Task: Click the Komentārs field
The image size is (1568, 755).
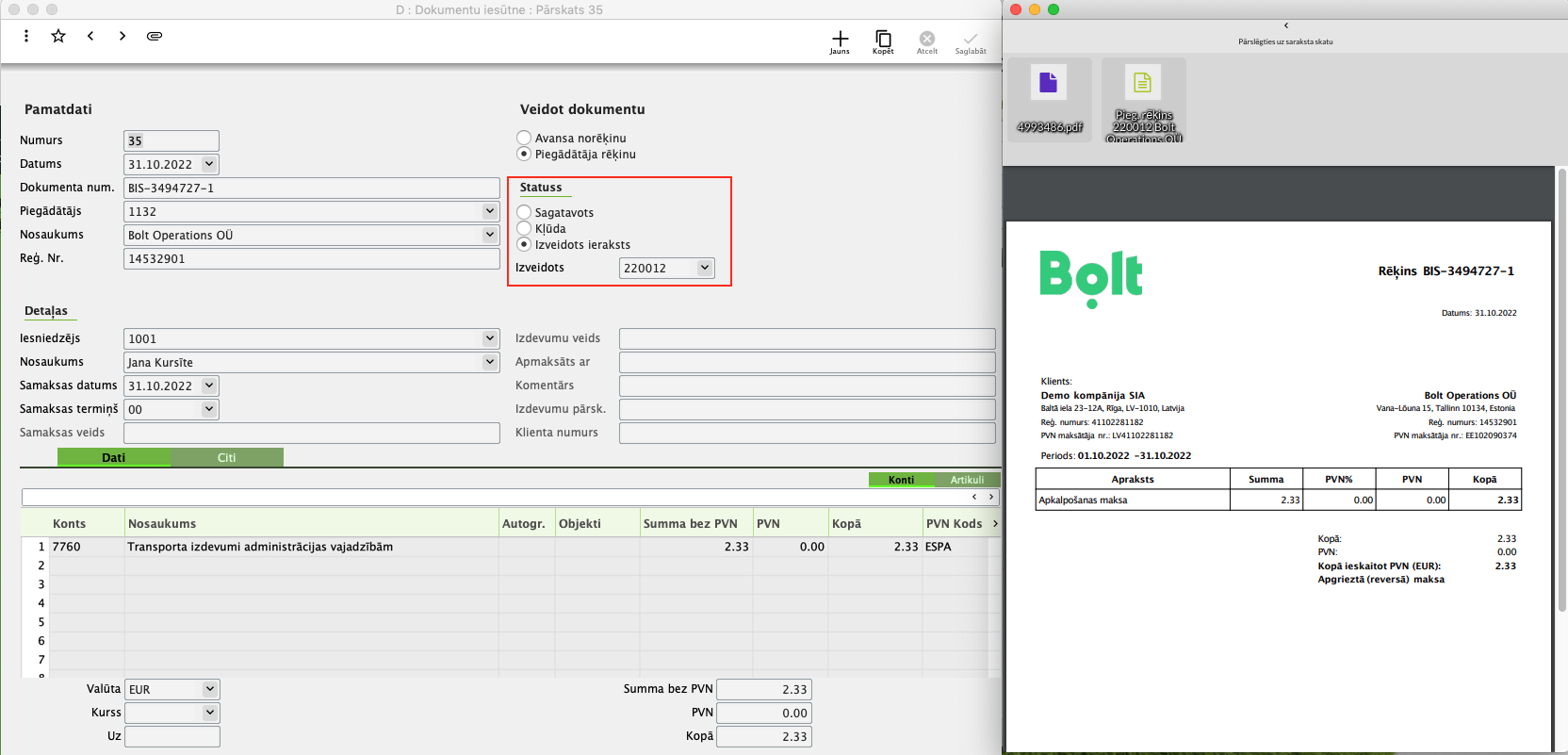Action: click(x=808, y=386)
